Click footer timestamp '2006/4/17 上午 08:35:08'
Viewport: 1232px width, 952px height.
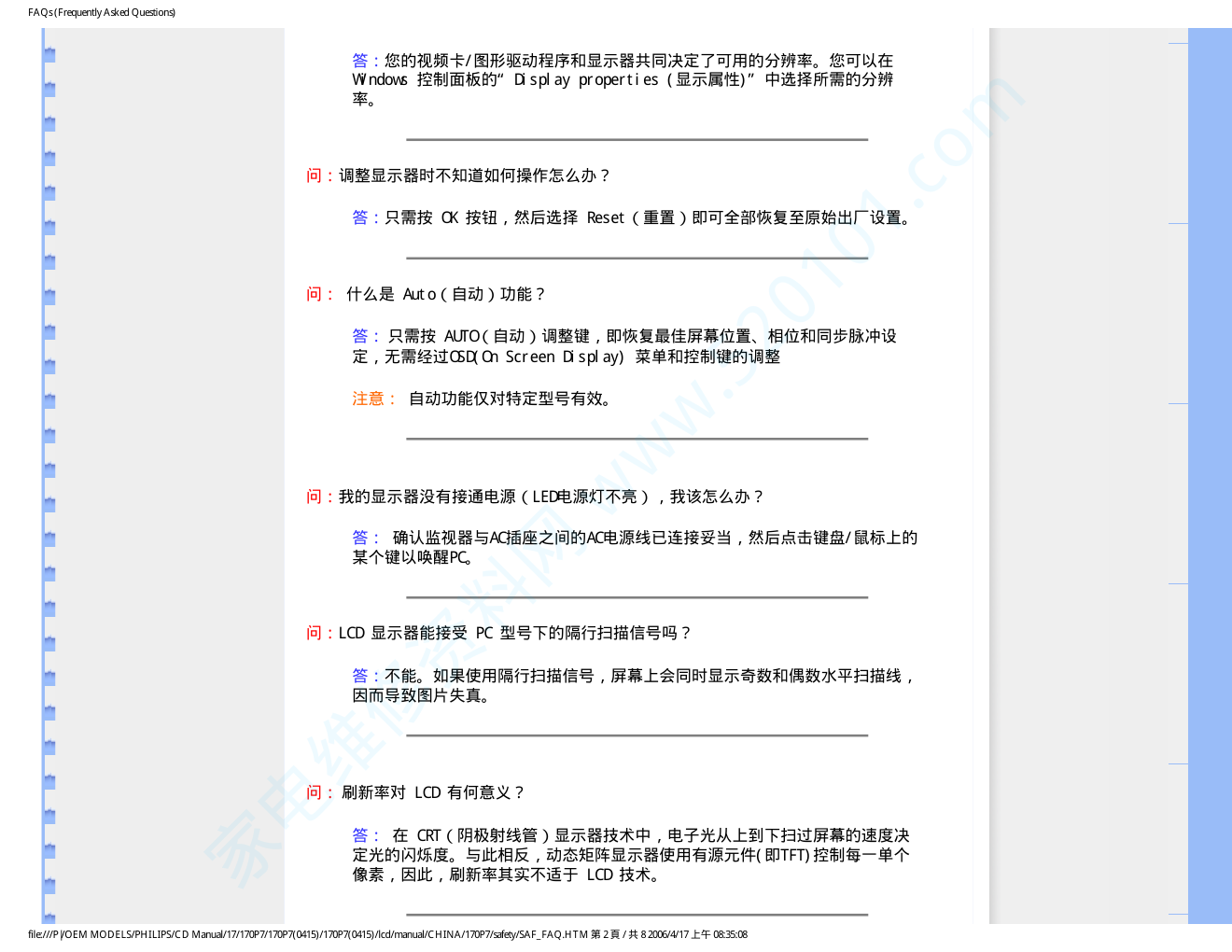697,934
